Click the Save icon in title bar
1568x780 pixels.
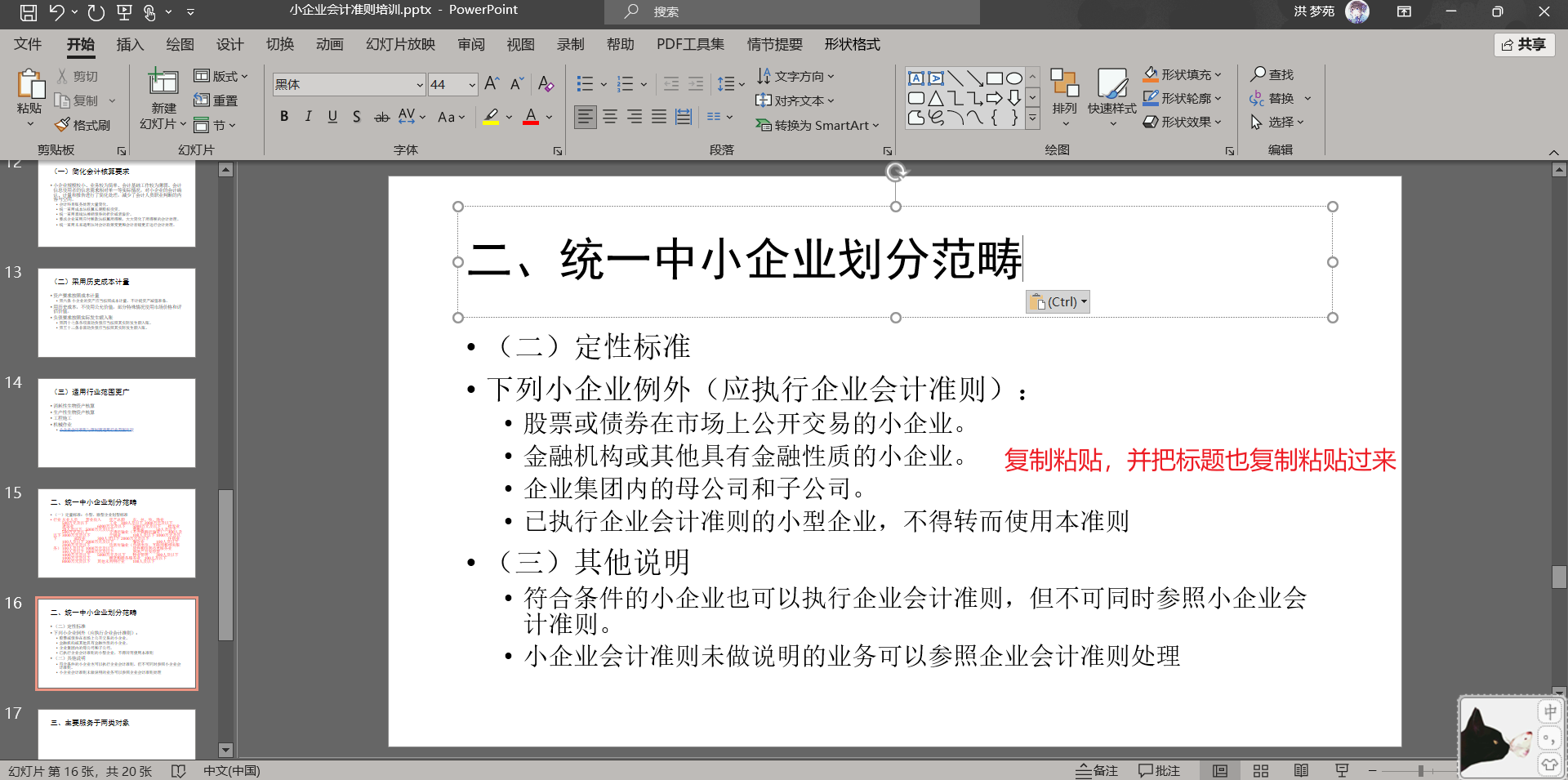point(28,12)
